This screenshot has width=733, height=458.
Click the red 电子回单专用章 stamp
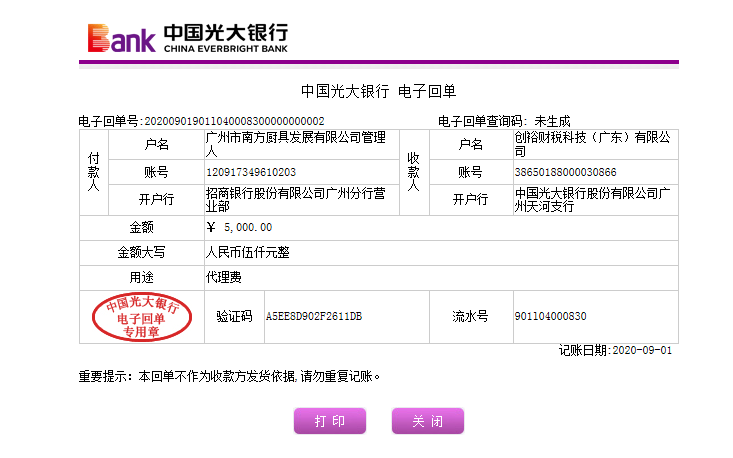[142, 317]
